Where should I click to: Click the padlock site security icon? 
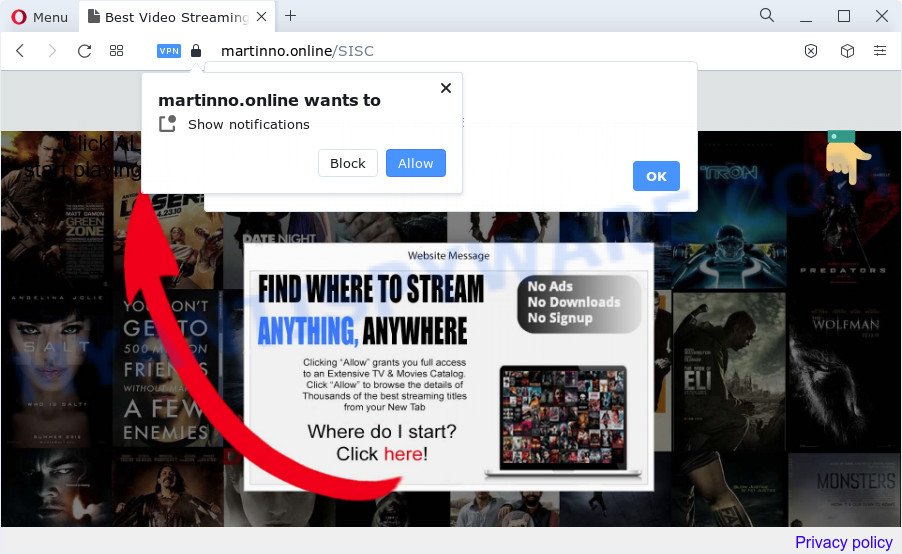click(x=196, y=51)
